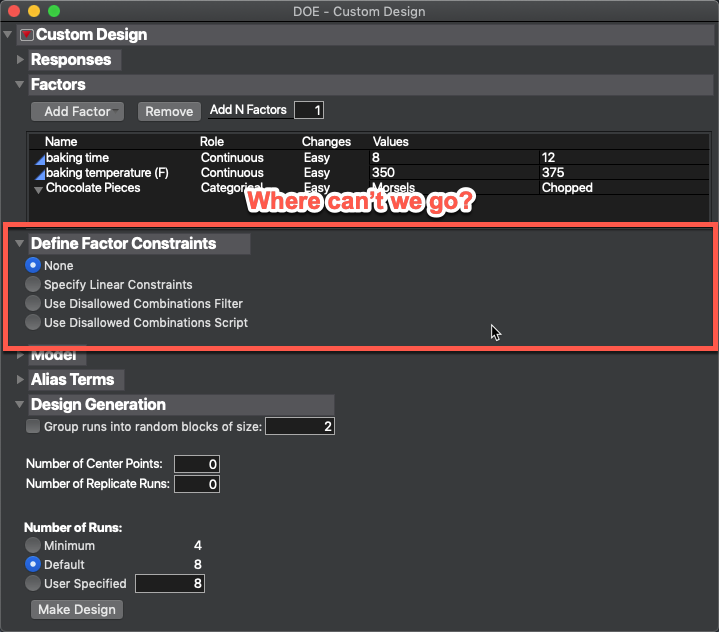This screenshot has height=632, width=719.
Task: Close the DOE Custom Design window
Action: point(14,11)
